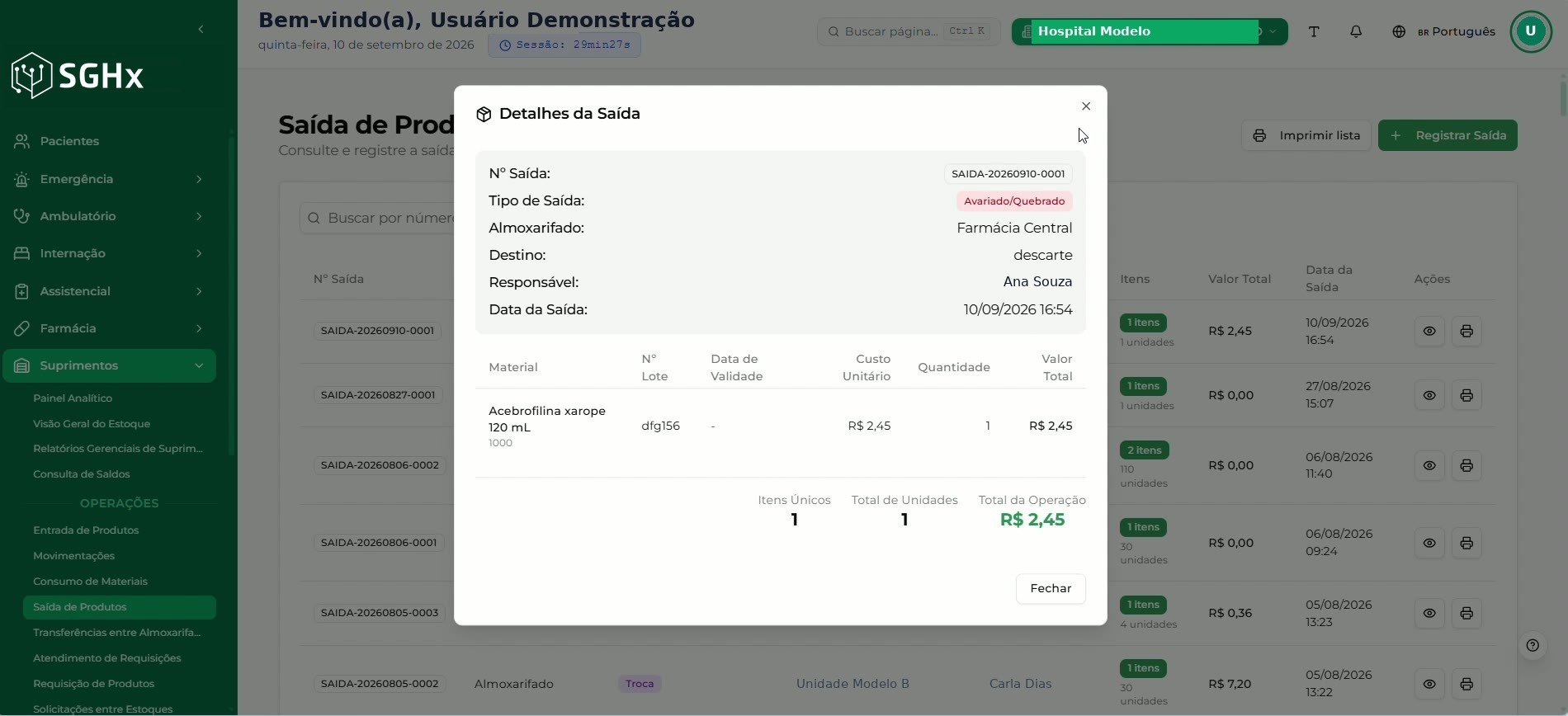This screenshot has height=716, width=1568.
Task: Open Entrada de Produtos
Action: pyautogui.click(x=86, y=530)
